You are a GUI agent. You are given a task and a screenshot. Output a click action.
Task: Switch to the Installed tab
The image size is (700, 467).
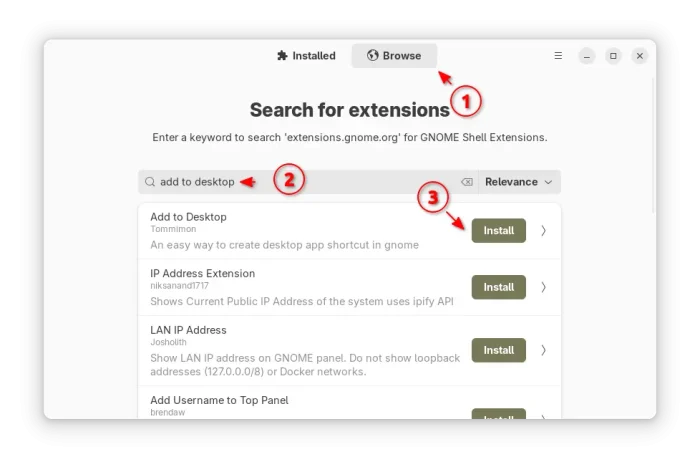point(306,56)
